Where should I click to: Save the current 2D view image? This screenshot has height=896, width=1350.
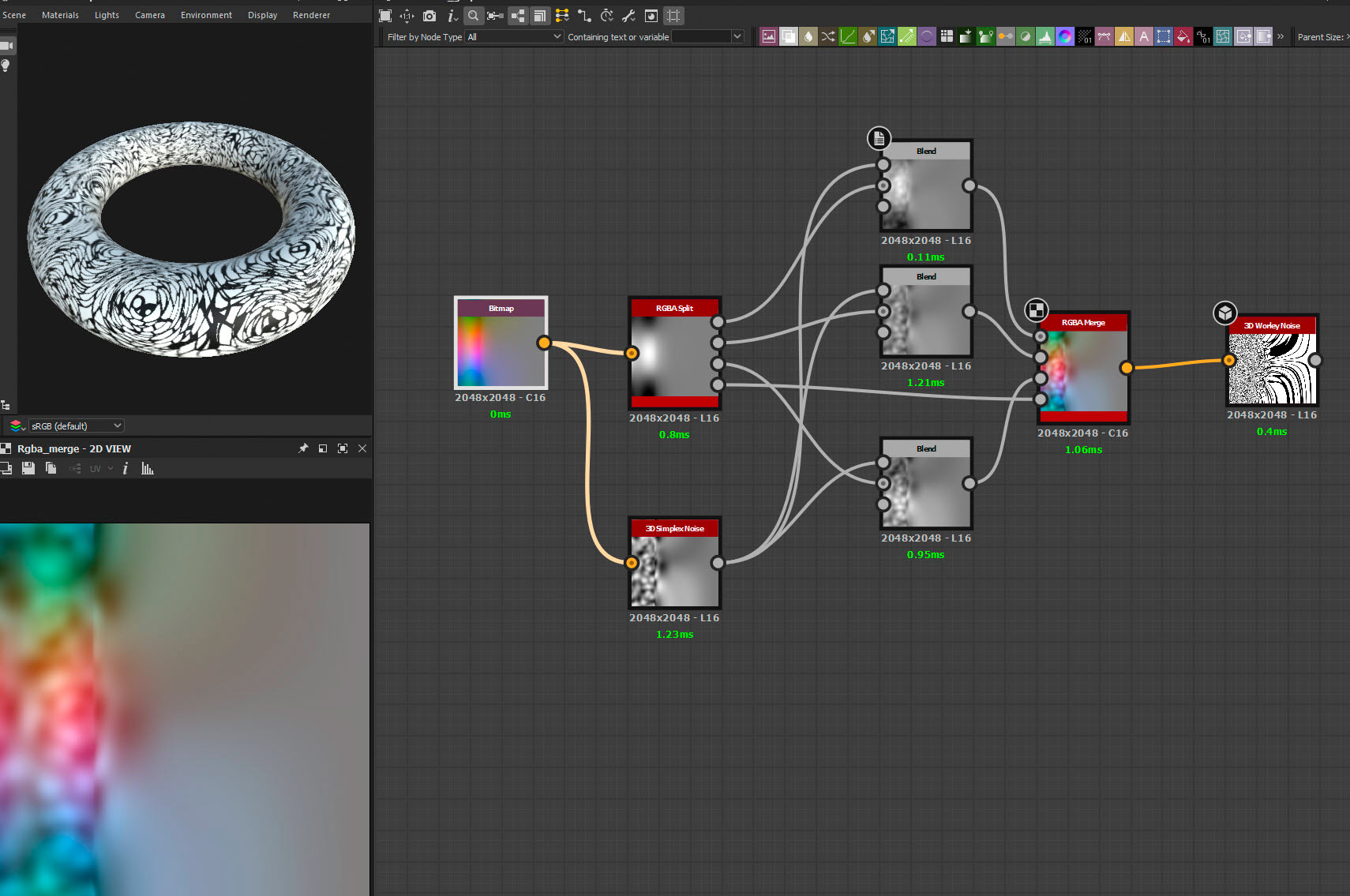click(x=28, y=468)
